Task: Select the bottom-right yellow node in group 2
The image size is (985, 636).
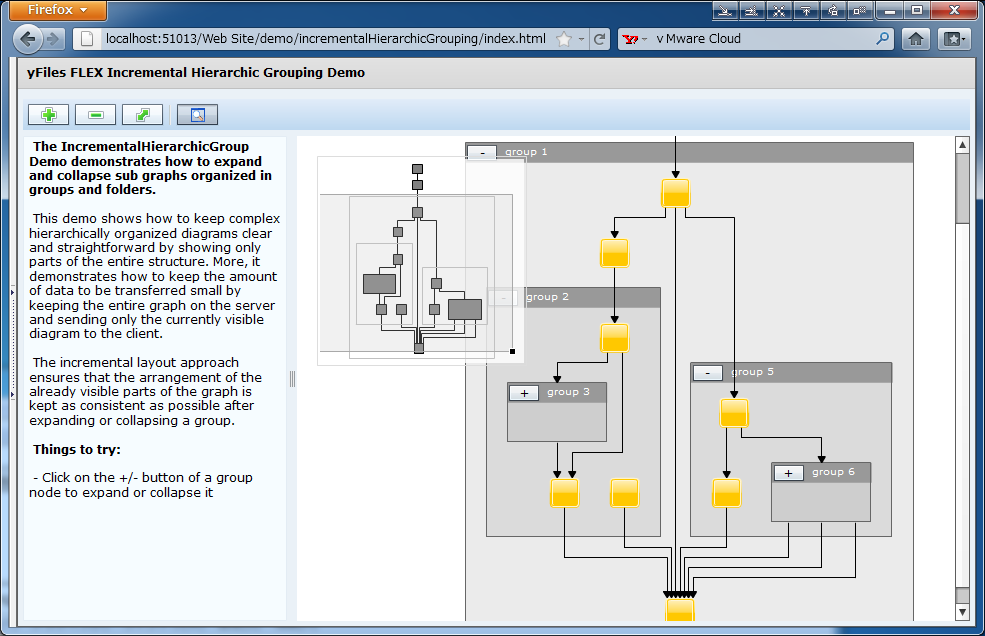Action: tap(624, 493)
